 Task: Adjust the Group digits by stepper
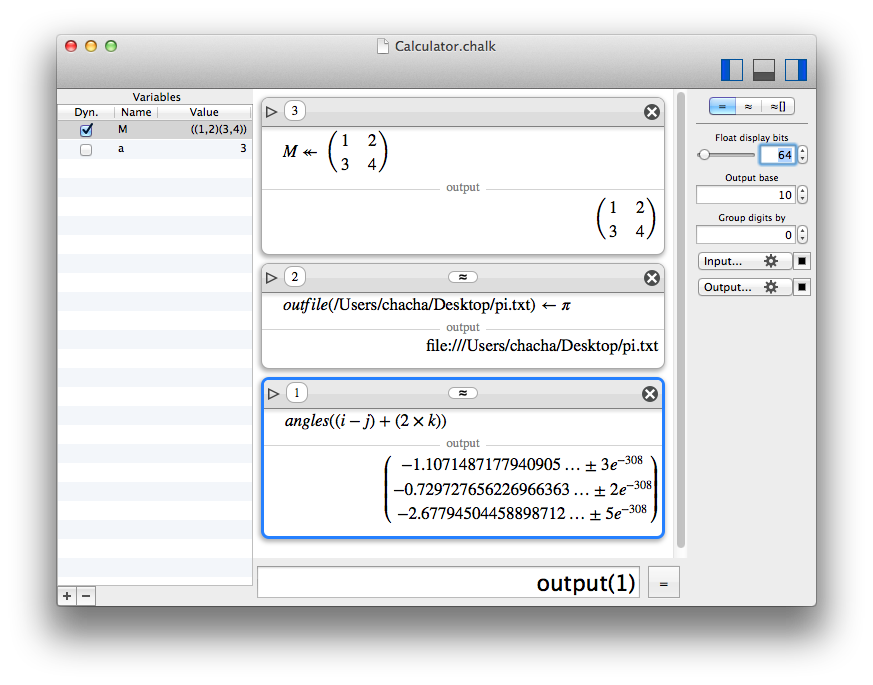(802, 234)
